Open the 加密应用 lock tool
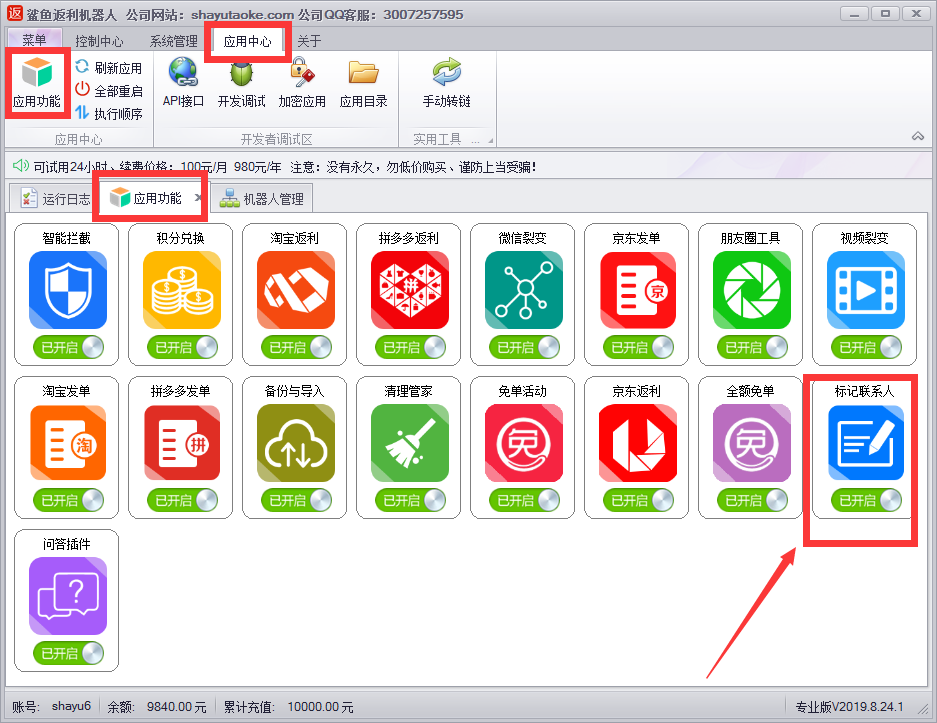The height and width of the screenshot is (723, 937). [x=302, y=83]
